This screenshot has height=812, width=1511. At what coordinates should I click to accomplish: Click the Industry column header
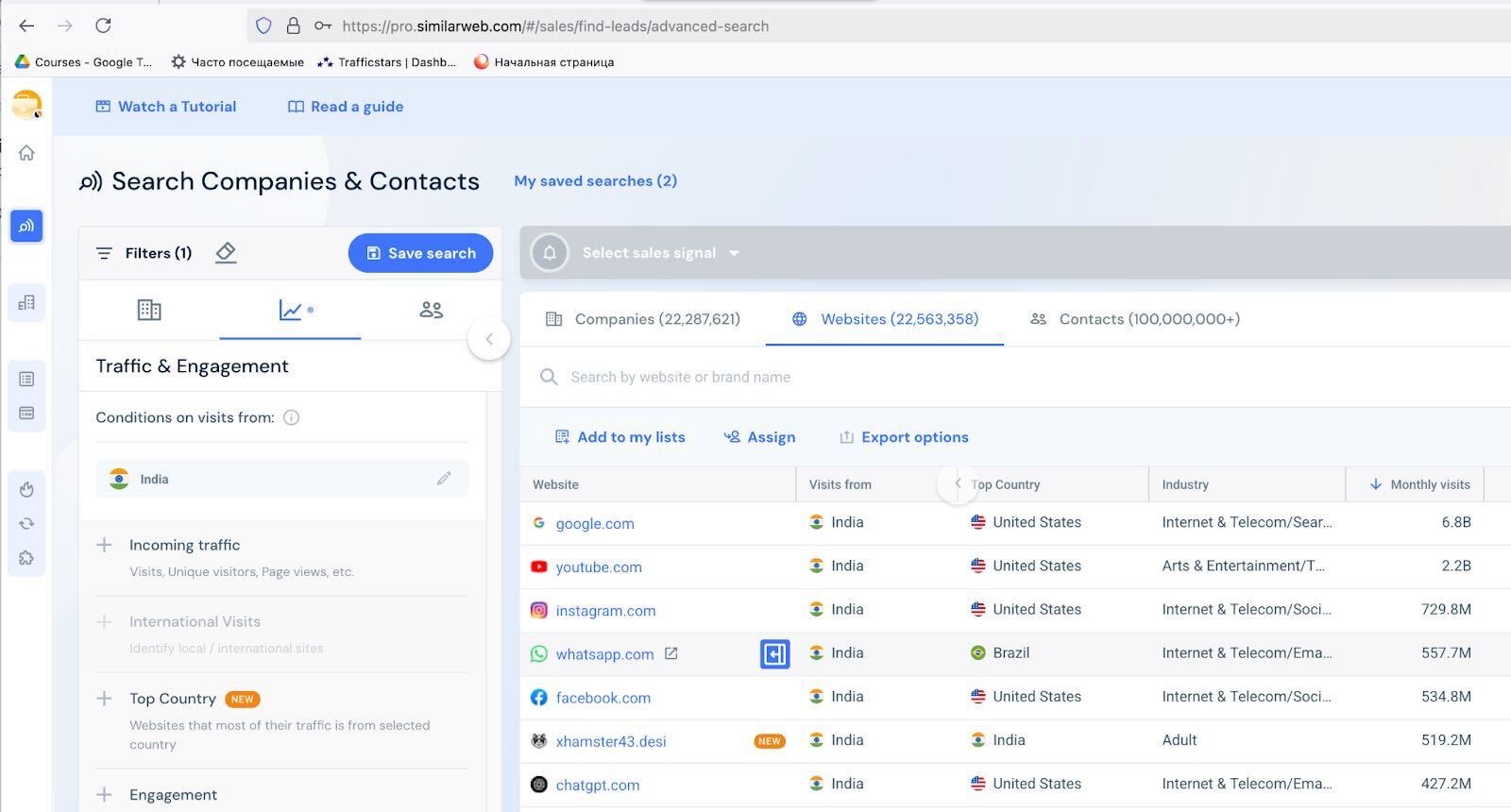1185,484
